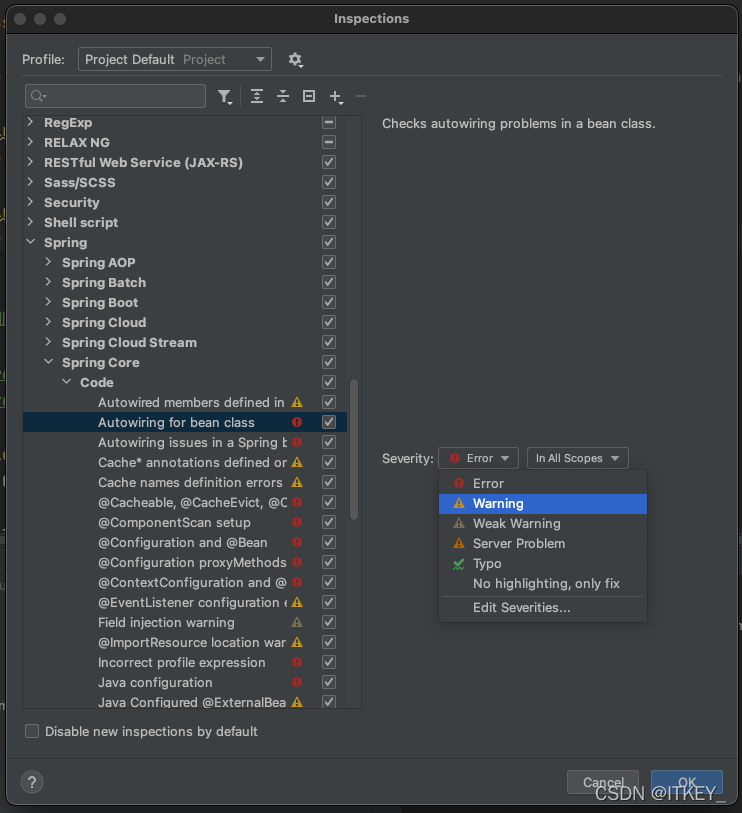The image size is (742, 813).
Task: Open the Profile Project Default dropdown
Action: (175, 60)
